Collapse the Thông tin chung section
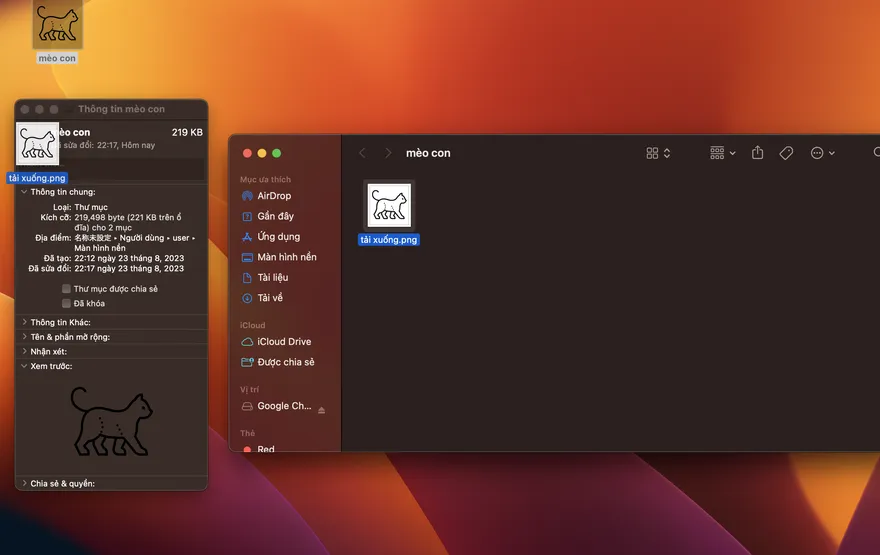 24,192
